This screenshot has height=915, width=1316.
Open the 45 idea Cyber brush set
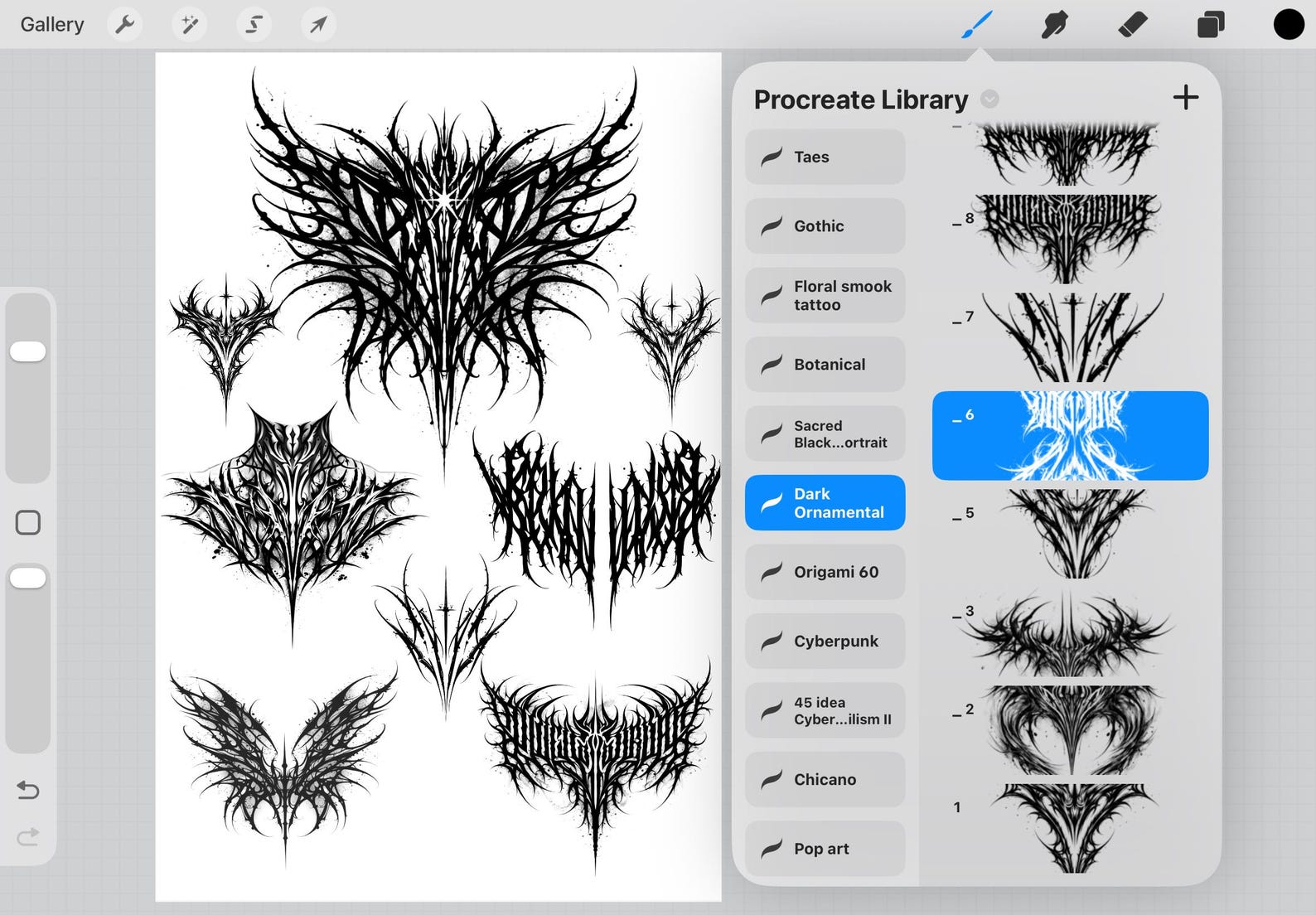[x=825, y=710]
